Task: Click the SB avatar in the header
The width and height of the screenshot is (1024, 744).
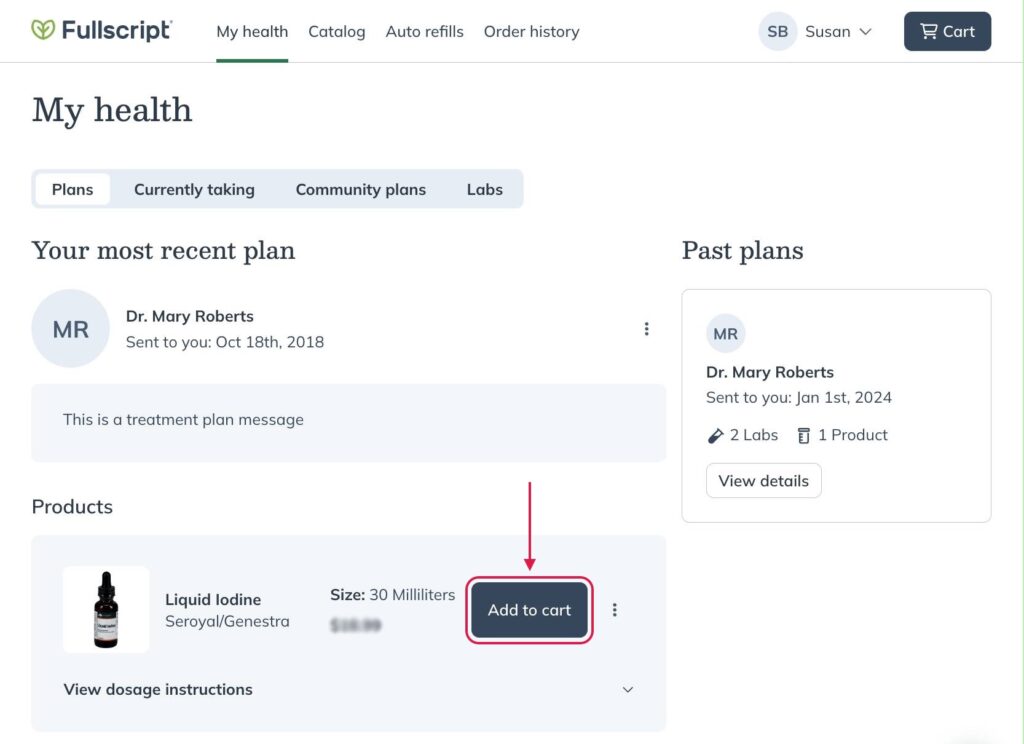Action: point(777,31)
